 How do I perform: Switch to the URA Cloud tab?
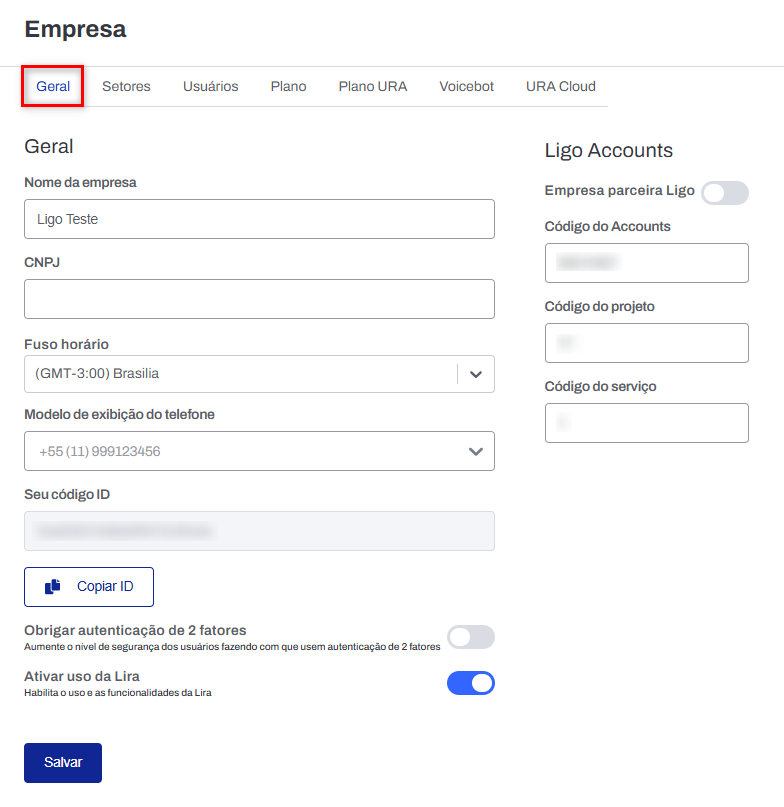pos(560,86)
